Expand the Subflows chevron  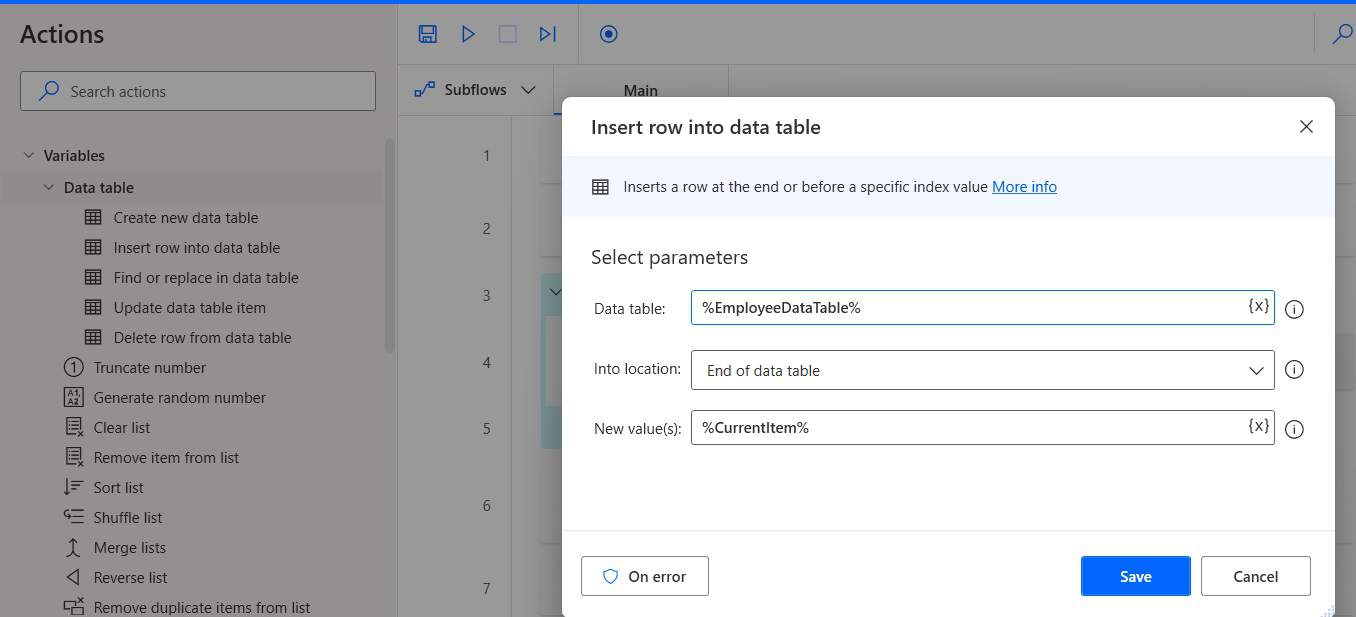(529, 89)
